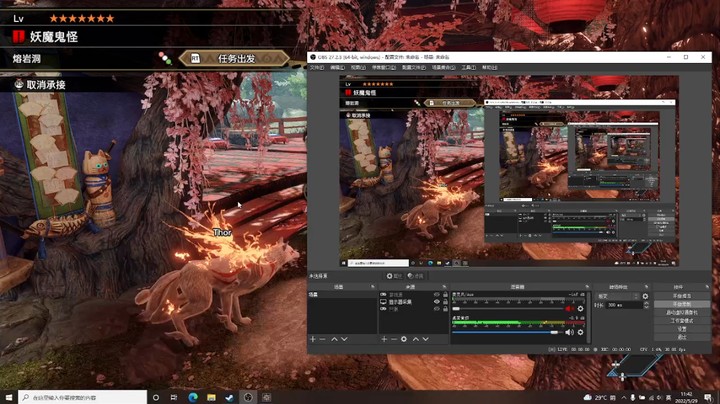
Task: Lock the display capture source
Action: [445, 302]
